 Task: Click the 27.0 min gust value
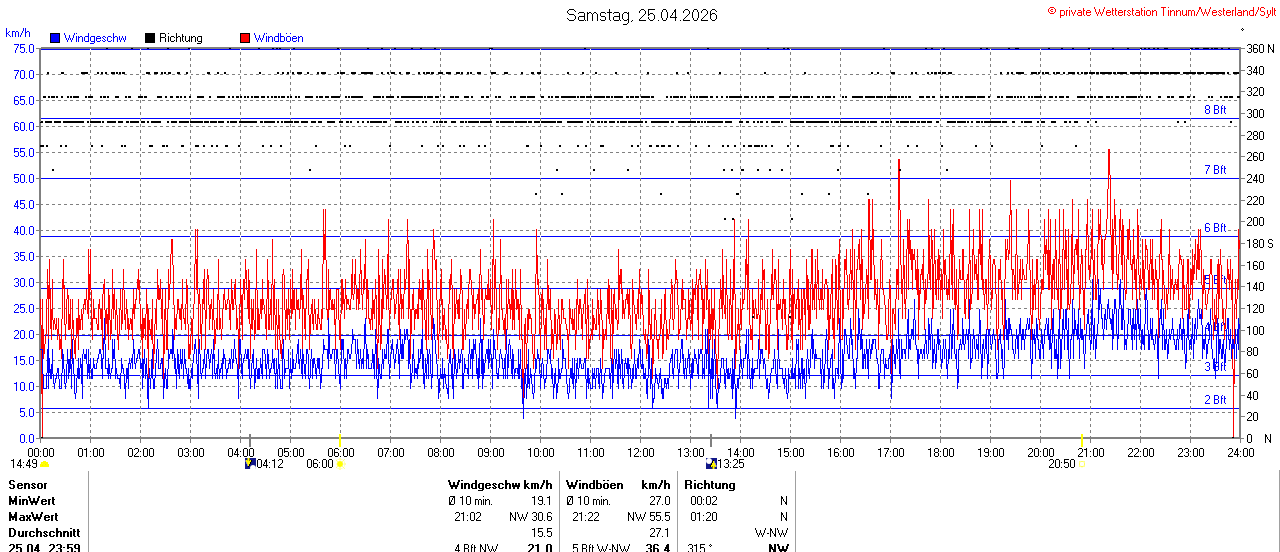[x=659, y=501]
